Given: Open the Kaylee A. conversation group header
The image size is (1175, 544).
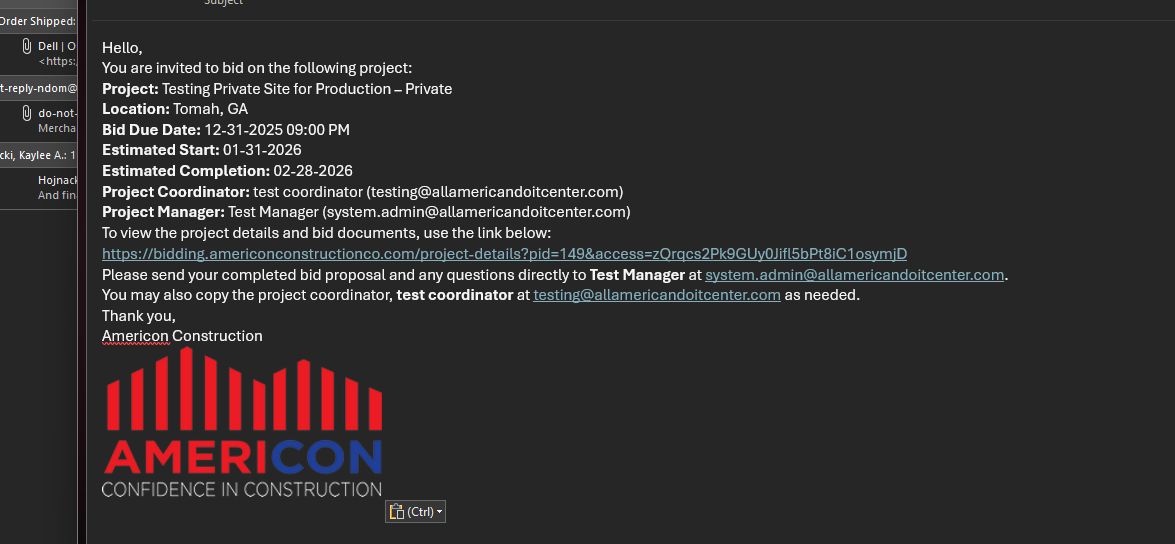Looking at the screenshot, I should [38, 155].
